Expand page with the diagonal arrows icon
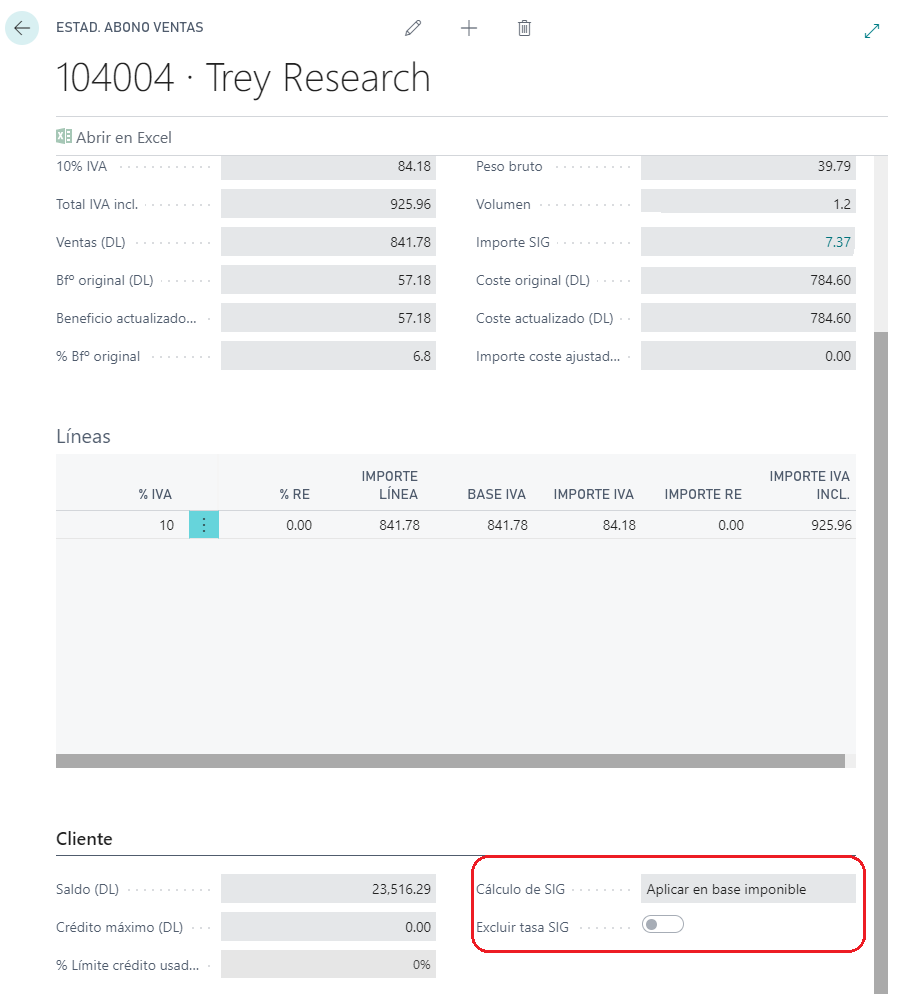The height and width of the screenshot is (994, 917). [872, 30]
